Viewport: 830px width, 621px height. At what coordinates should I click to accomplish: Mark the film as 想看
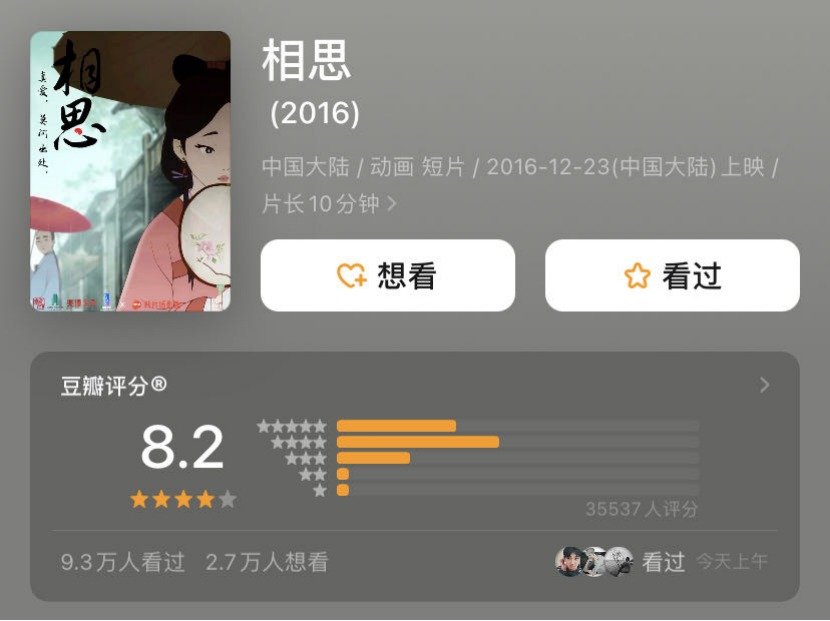coord(387,275)
